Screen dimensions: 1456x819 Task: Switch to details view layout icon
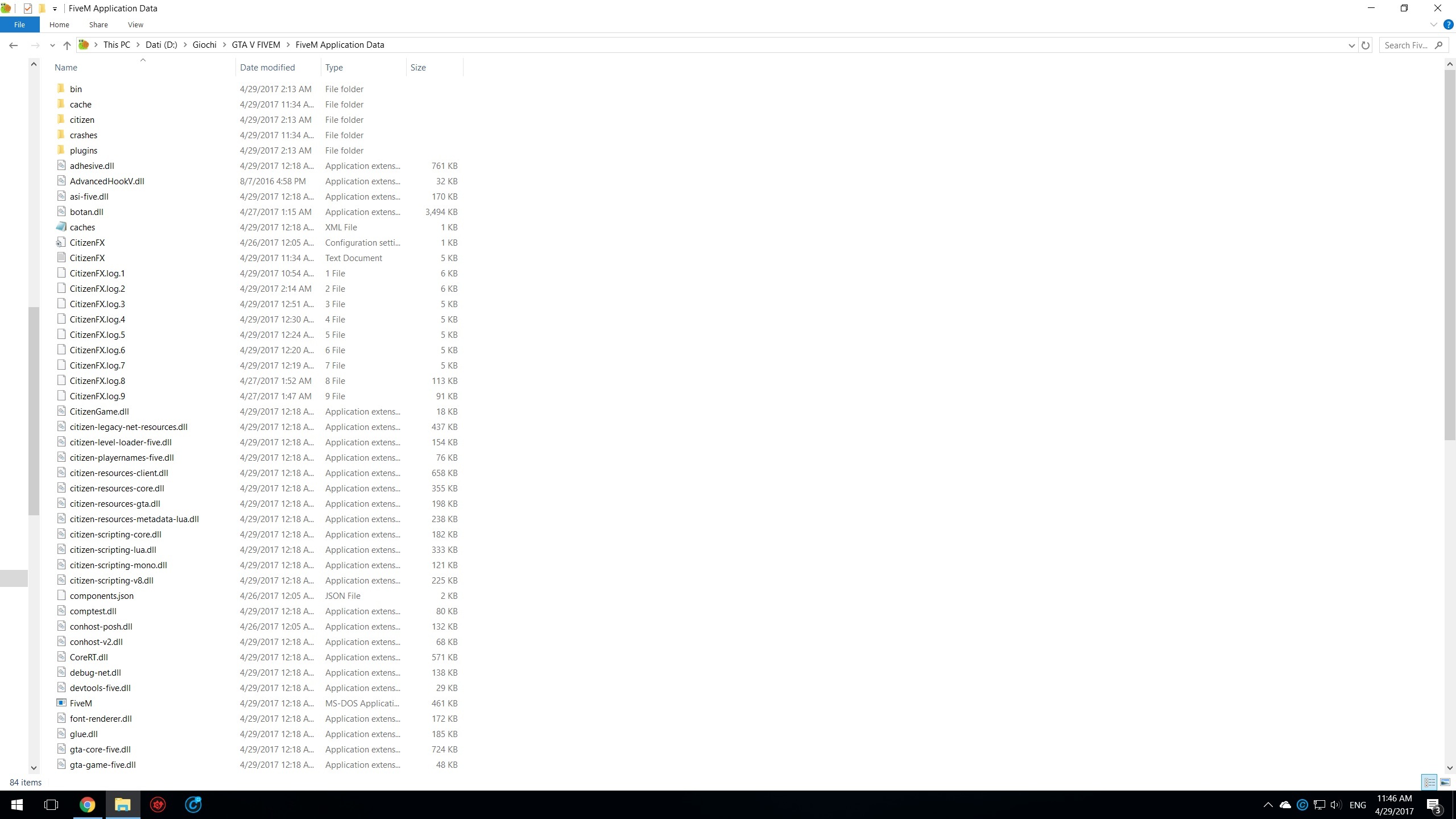coord(1429,783)
